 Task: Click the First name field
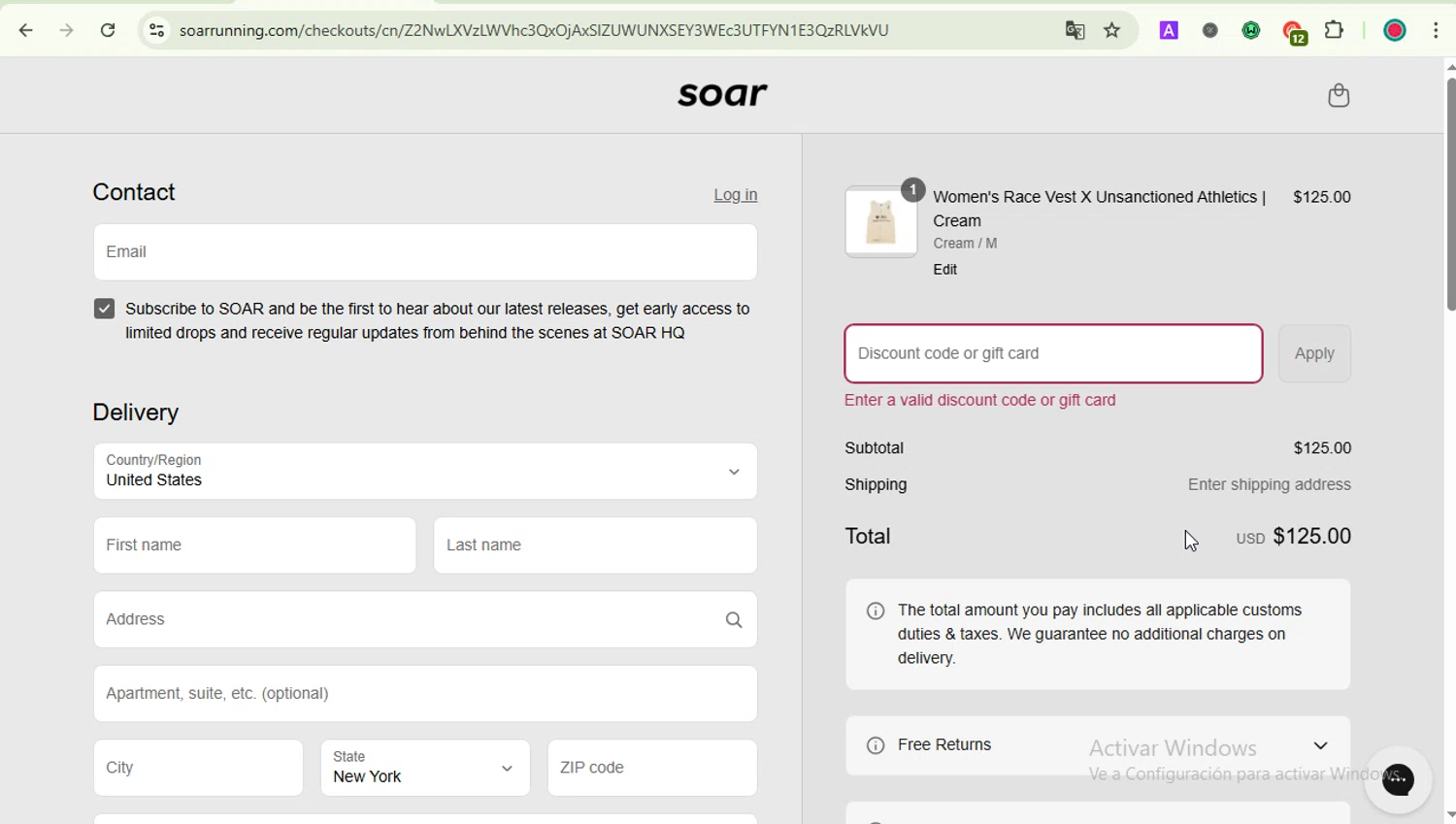coord(255,545)
